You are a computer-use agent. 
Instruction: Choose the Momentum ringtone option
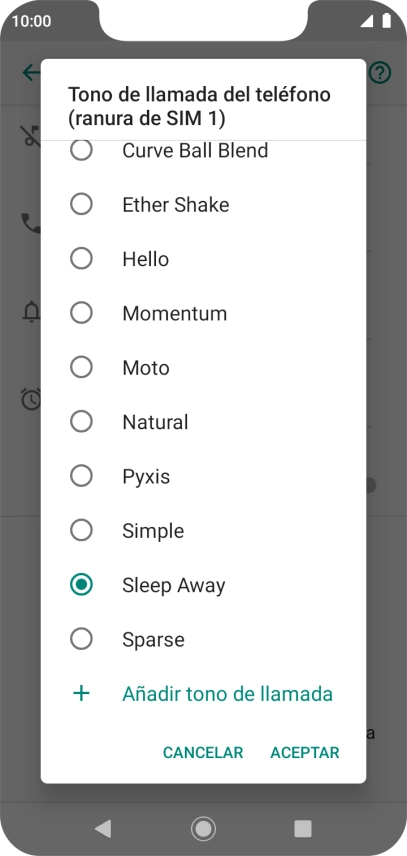point(204,313)
